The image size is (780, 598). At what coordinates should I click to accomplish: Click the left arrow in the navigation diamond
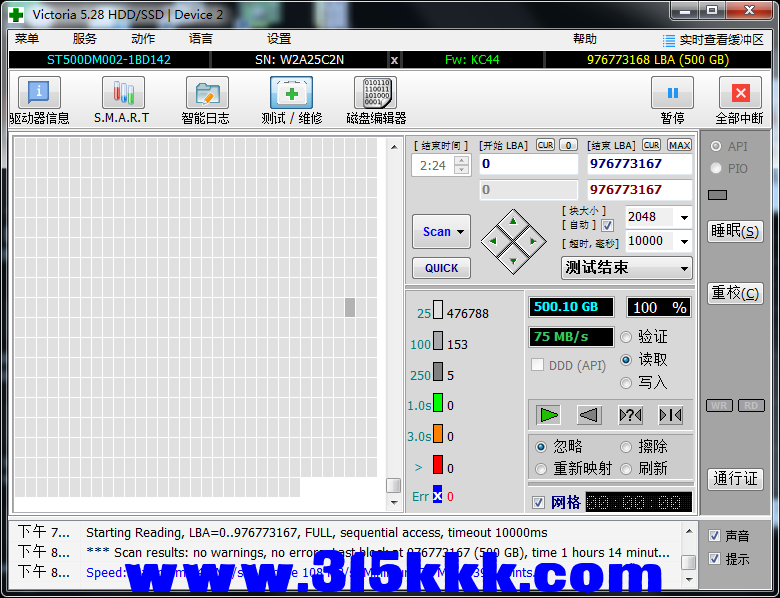click(x=493, y=241)
